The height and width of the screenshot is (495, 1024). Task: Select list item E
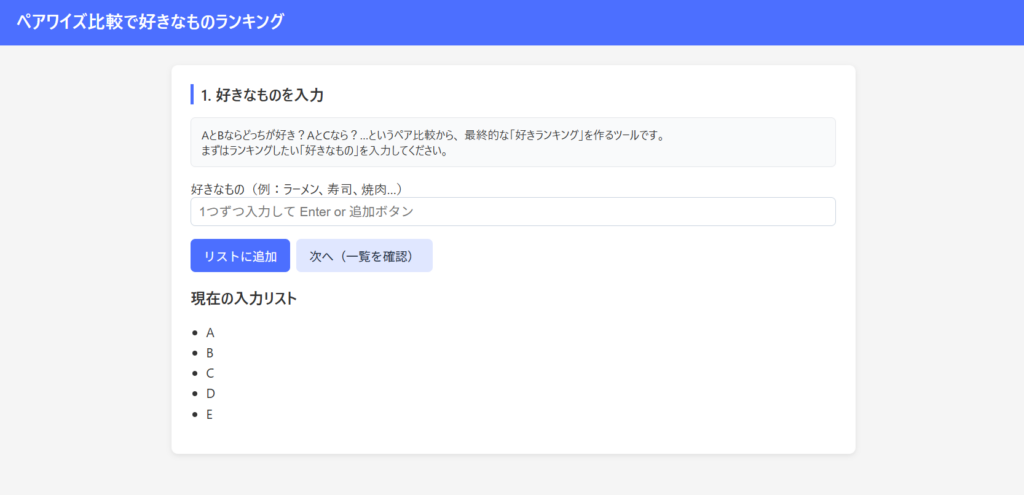point(210,414)
